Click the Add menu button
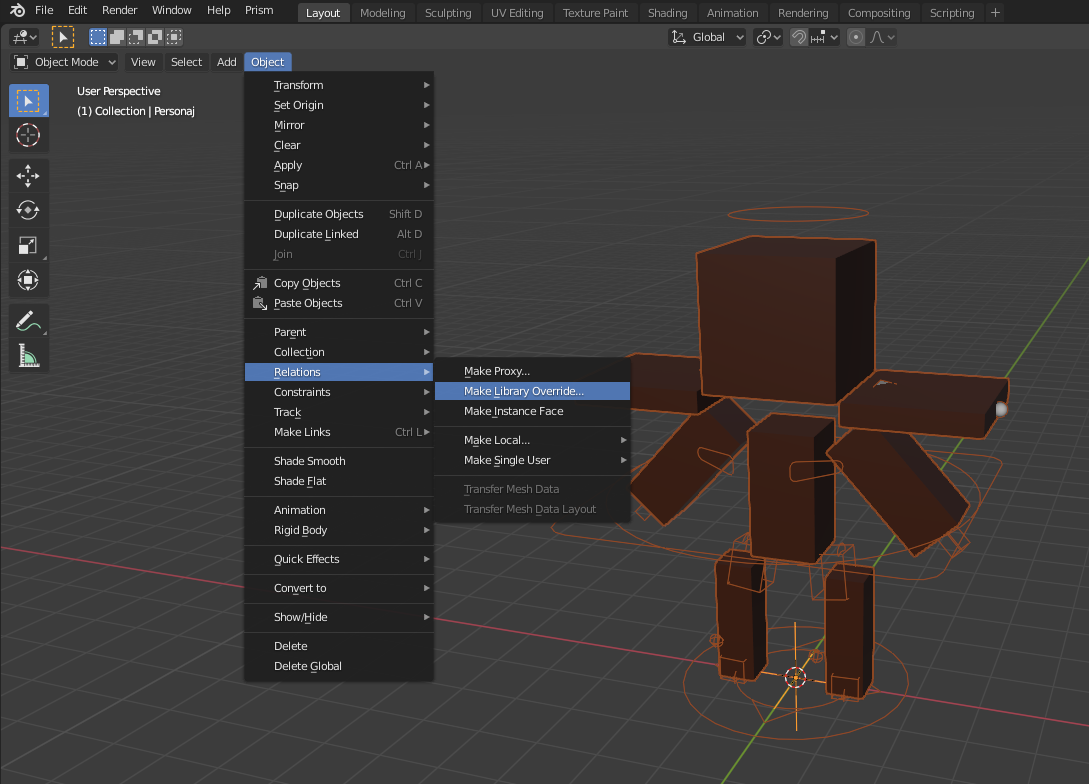The width and height of the screenshot is (1089, 784). coord(227,62)
